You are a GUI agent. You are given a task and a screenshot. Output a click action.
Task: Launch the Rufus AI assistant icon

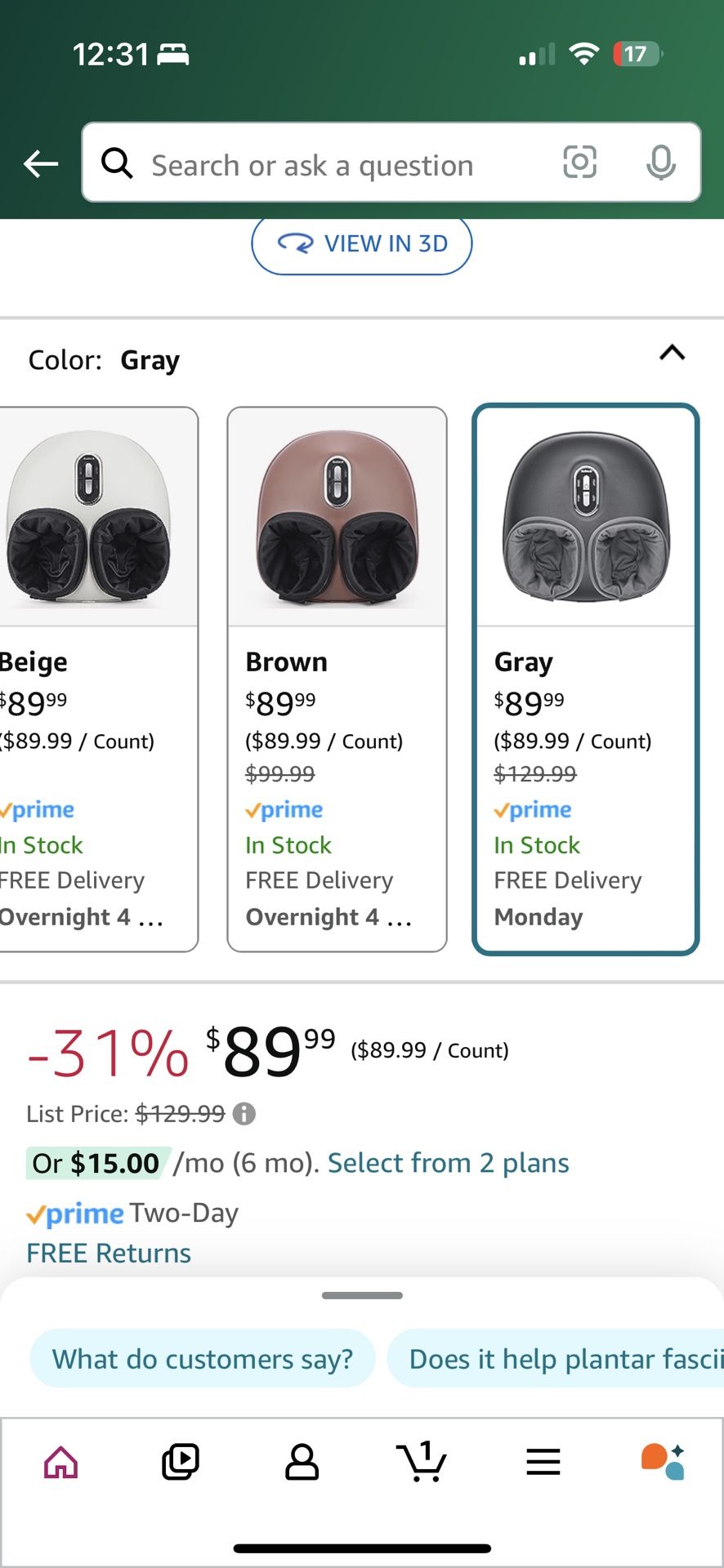pyautogui.click(x=663, y=1462)
